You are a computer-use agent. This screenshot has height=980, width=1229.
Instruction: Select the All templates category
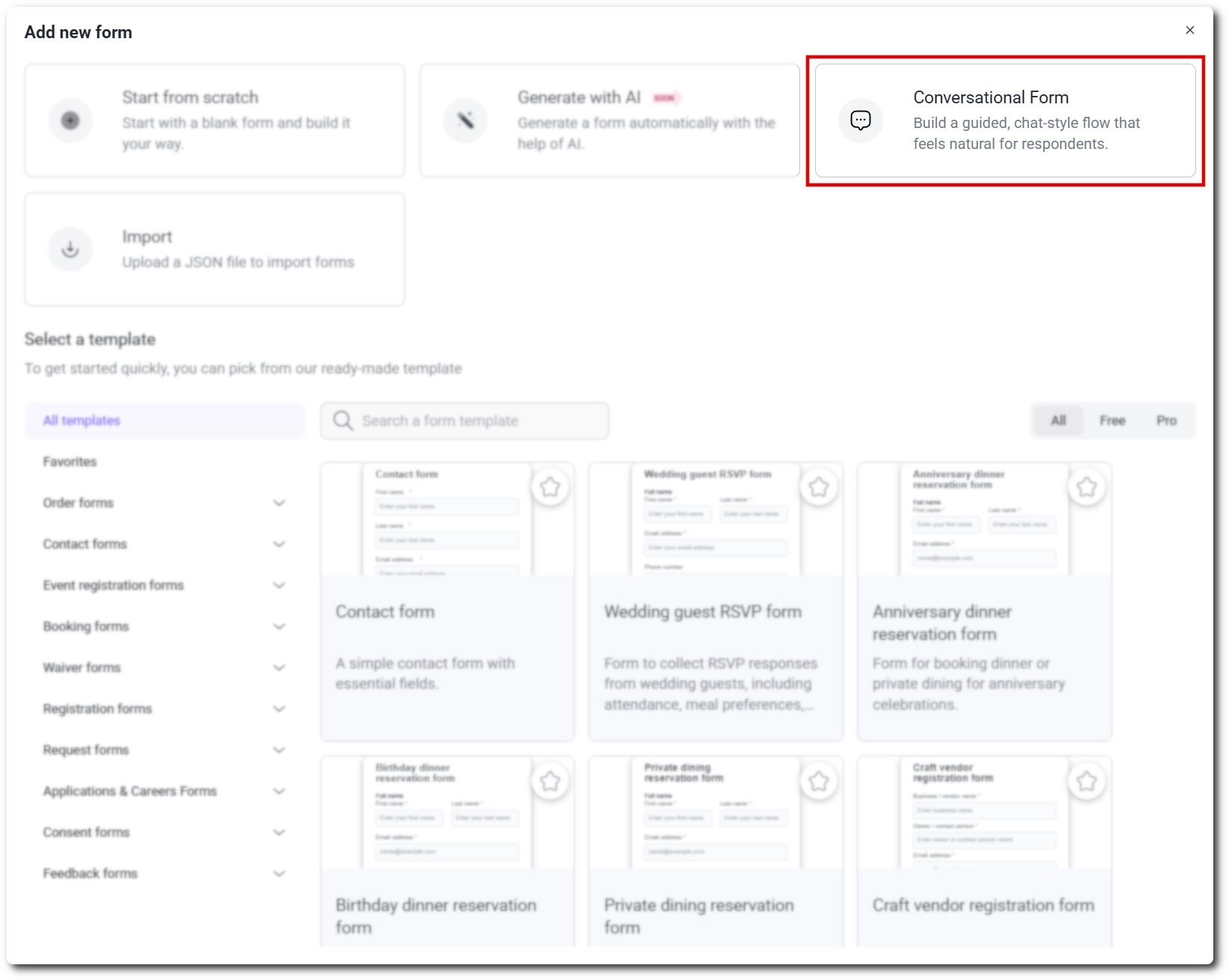pyautogui.click(x=165, y=421)
